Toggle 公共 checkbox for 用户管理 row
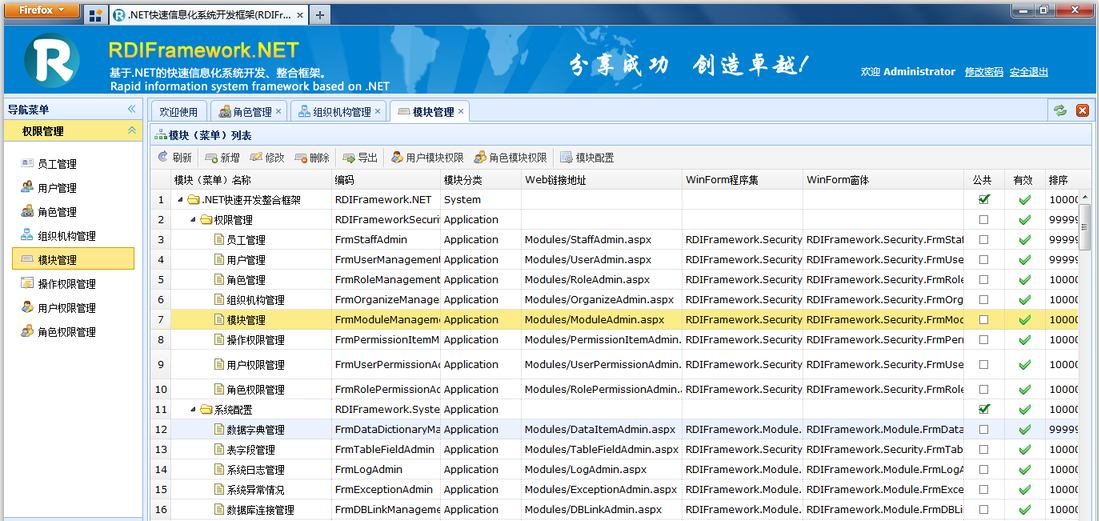Screen dimensions: 1099x521 click(x=984, y=259)
